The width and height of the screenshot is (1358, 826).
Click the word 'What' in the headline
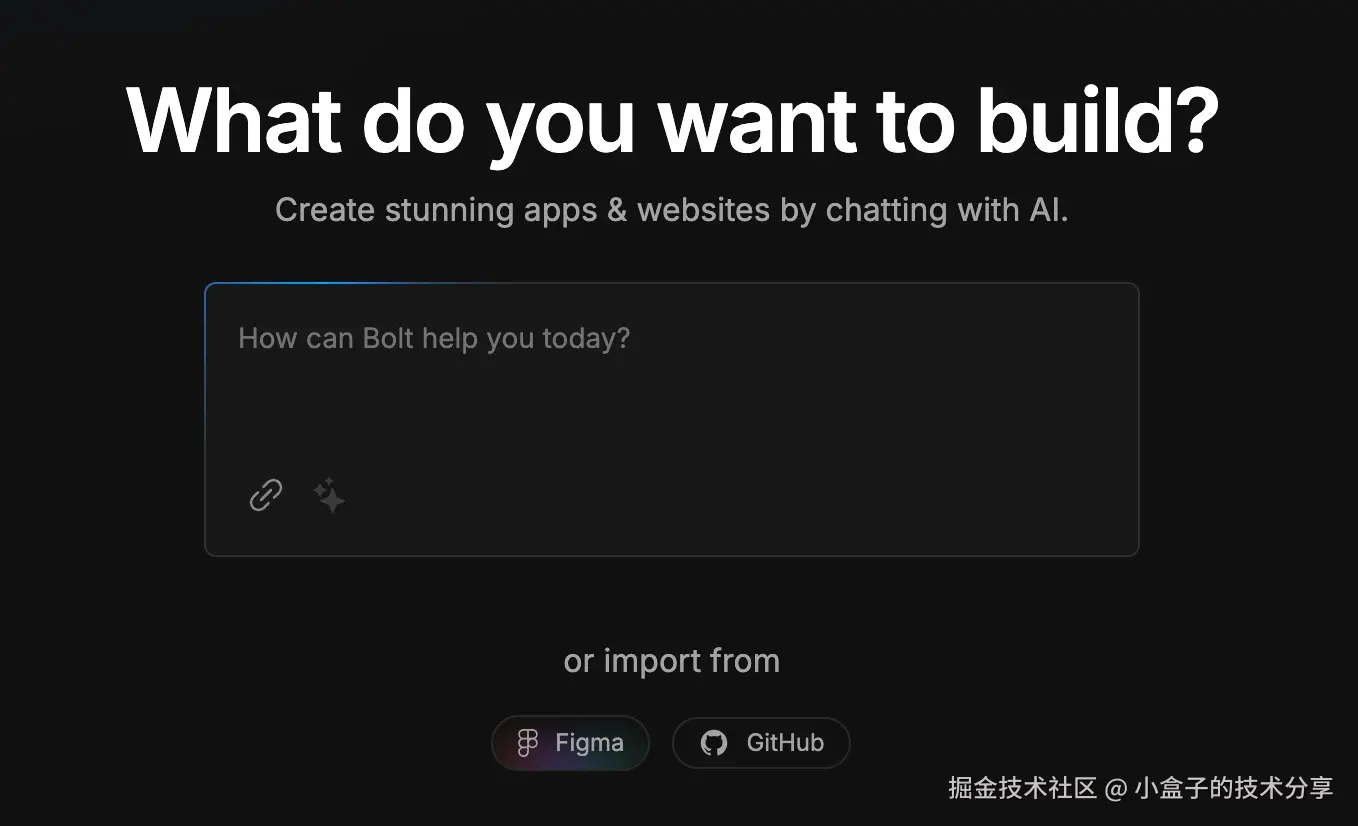pos(235,120)
